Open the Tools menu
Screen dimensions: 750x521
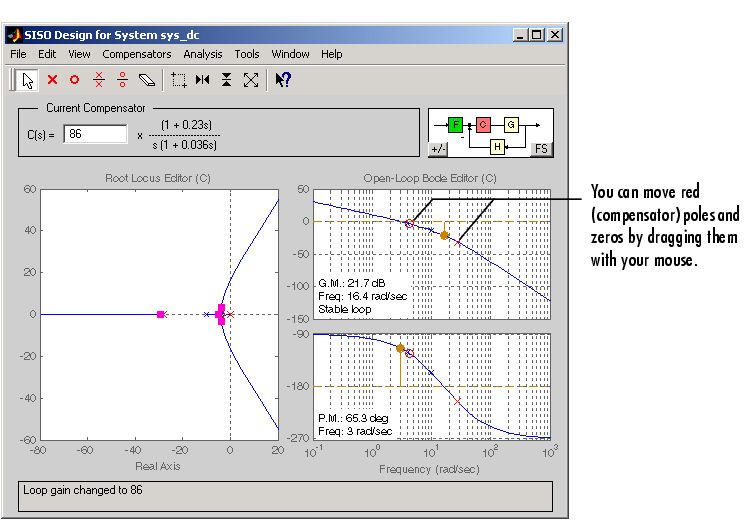point(247,54)
